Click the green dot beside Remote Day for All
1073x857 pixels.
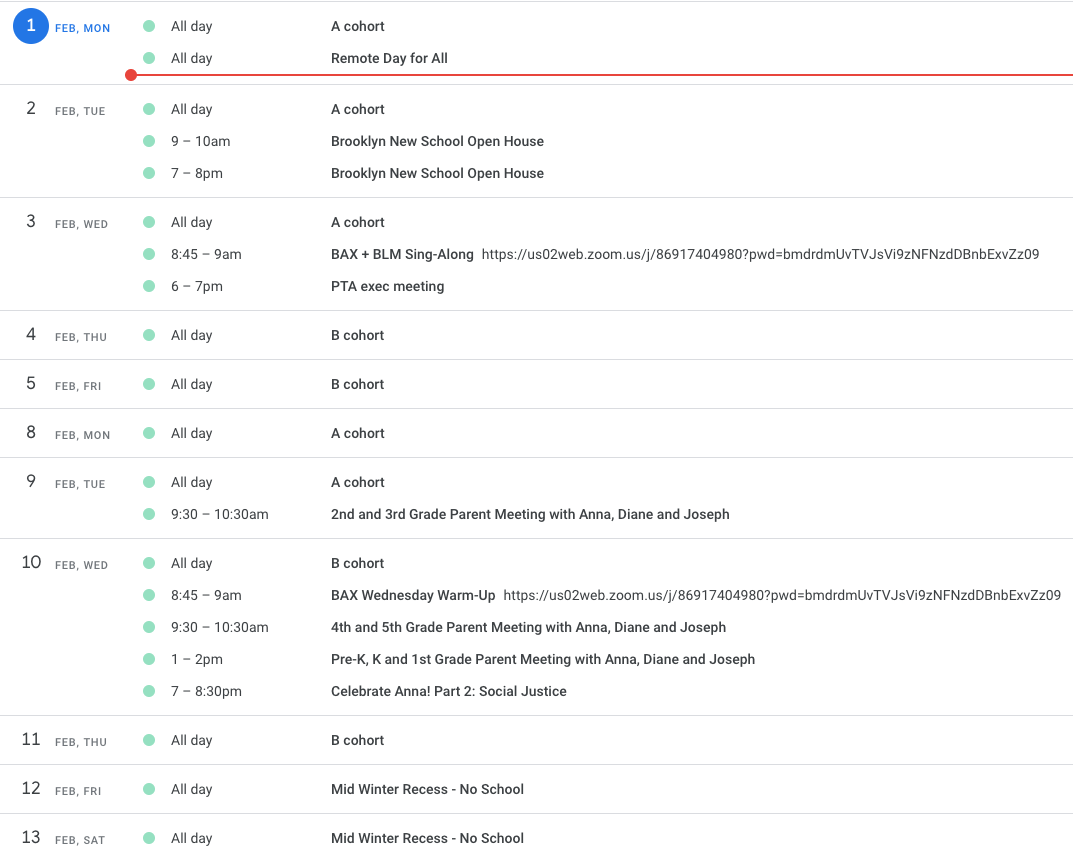tap(149, 58)
